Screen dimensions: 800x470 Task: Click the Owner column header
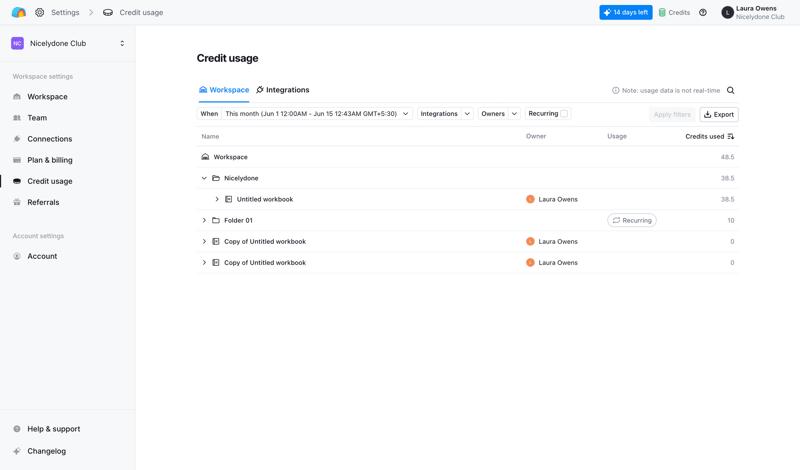pyautogui.click(x=536, y=136)
